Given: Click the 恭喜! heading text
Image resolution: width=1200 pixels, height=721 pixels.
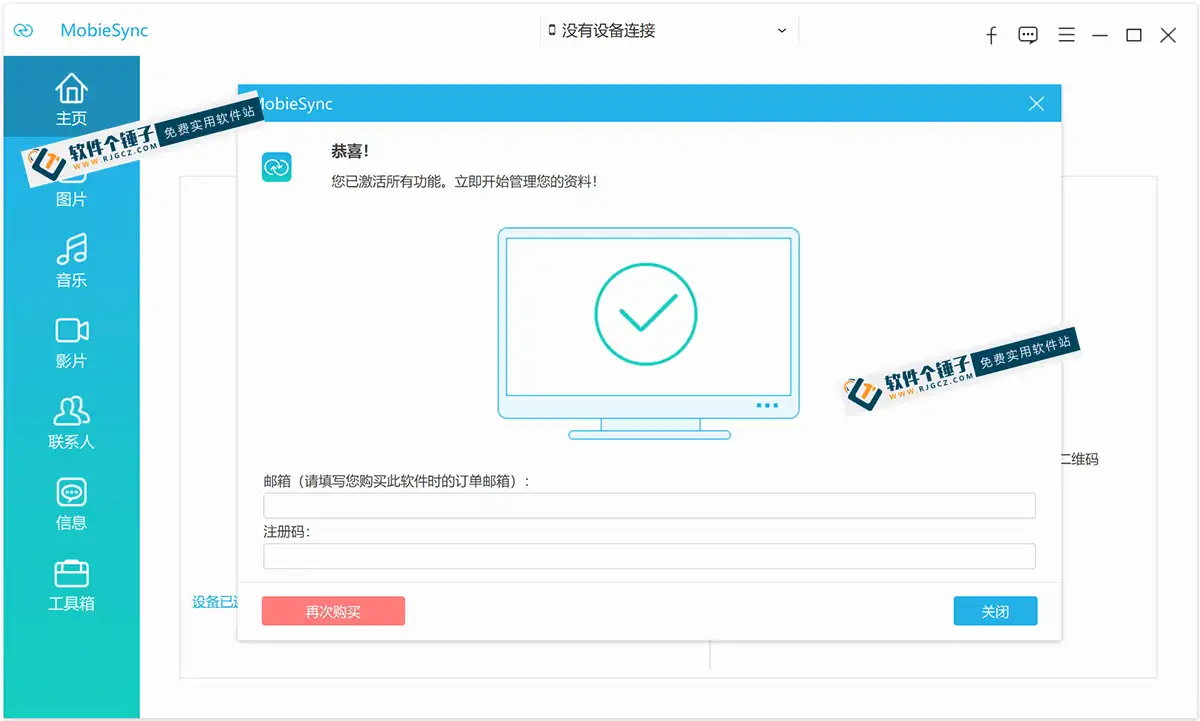Looking at the screenshot, I should pos(350,151).
